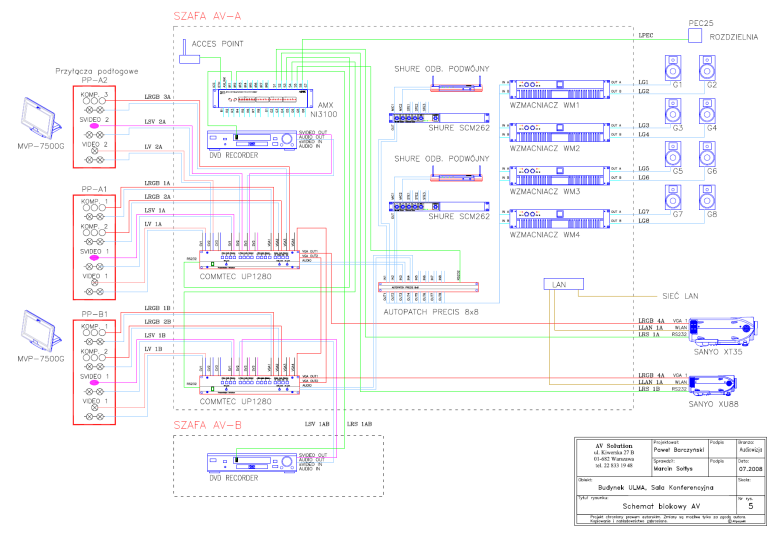Click the PP-B1 floor box SVIDEO 1 connector
The image size is (775, 537).
(94, 383)
